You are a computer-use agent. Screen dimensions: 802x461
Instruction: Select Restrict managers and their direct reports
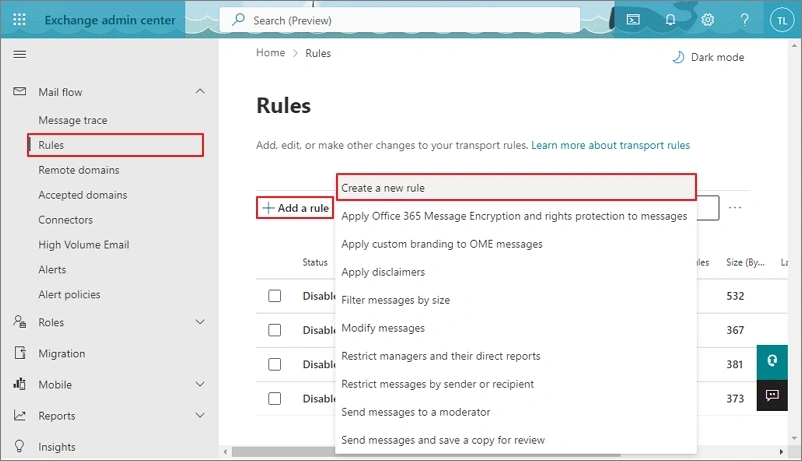tap(516, 356)
